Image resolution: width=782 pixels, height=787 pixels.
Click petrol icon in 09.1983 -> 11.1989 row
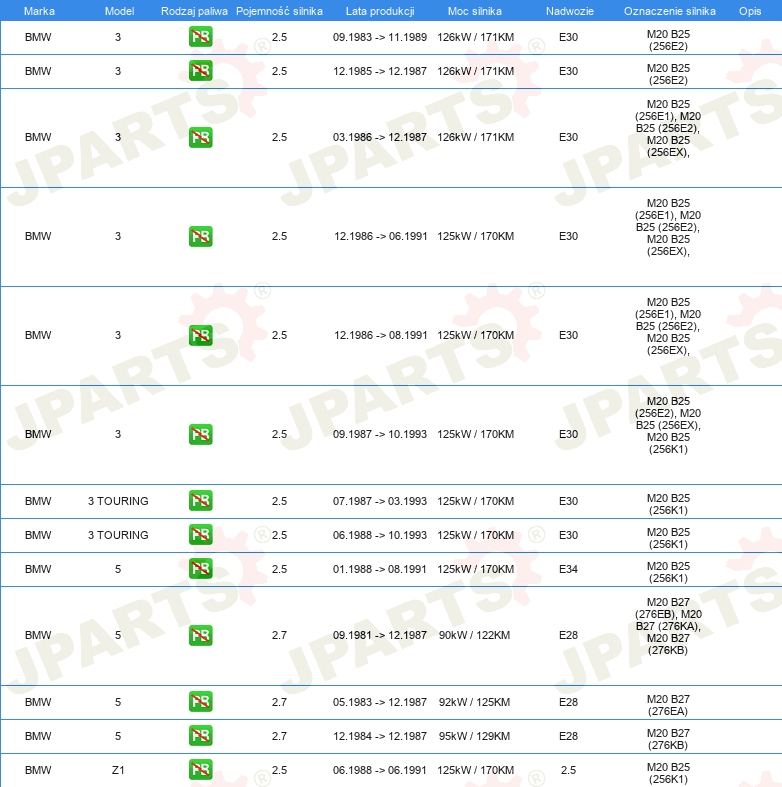(x=200, y=37)
